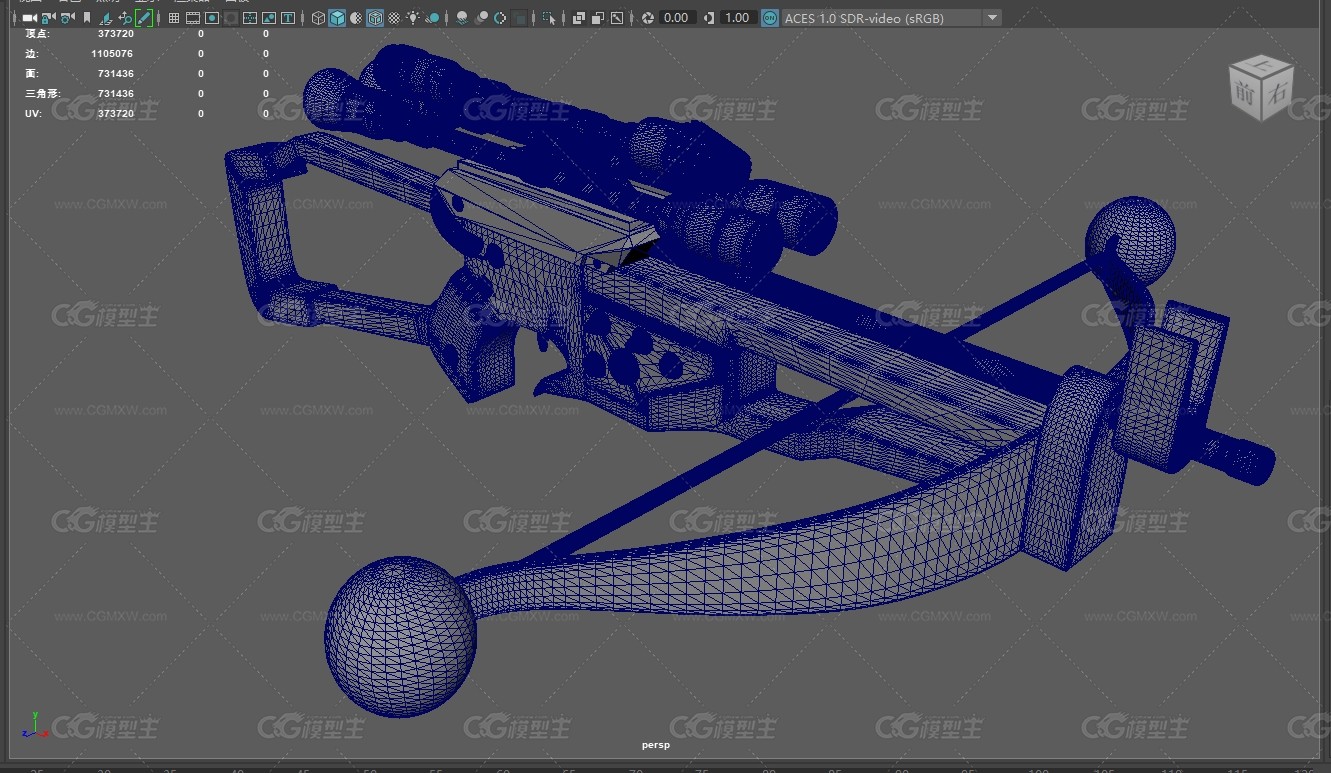Enable Use Default Material icon

(356, 18)
